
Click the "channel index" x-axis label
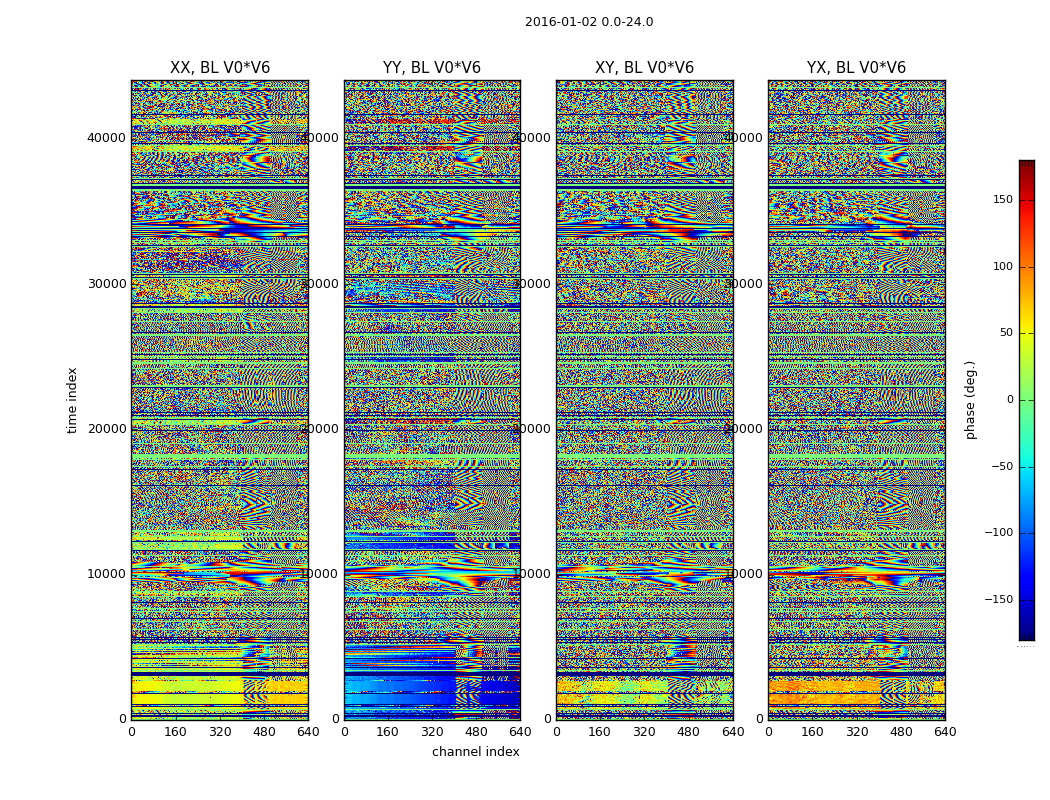(x=476, y=752)
